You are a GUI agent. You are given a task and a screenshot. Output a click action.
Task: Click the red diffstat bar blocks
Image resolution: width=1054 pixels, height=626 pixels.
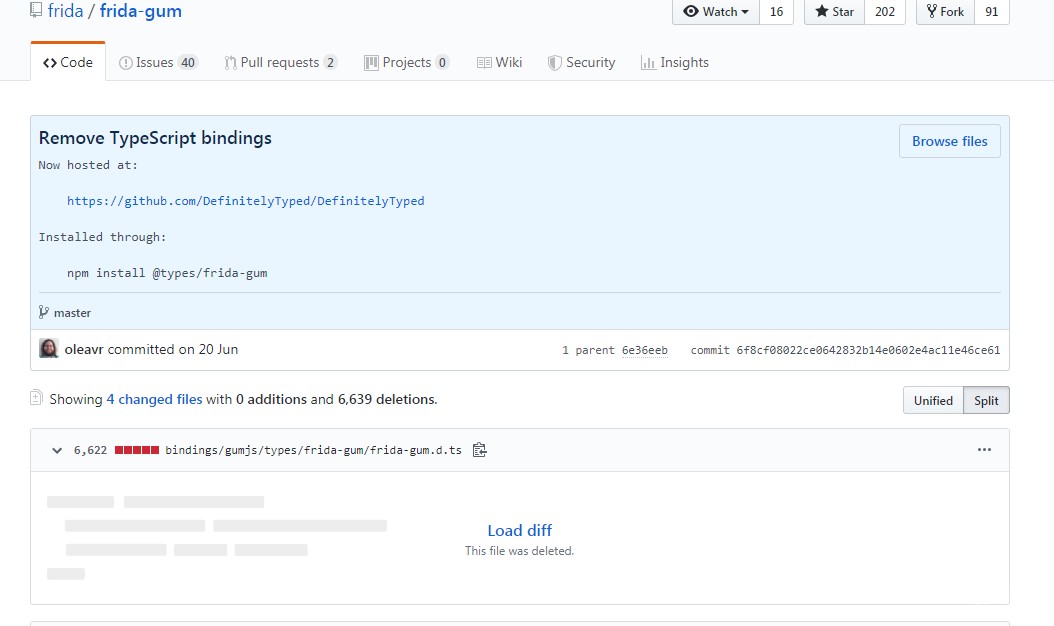tap(137, 450)
